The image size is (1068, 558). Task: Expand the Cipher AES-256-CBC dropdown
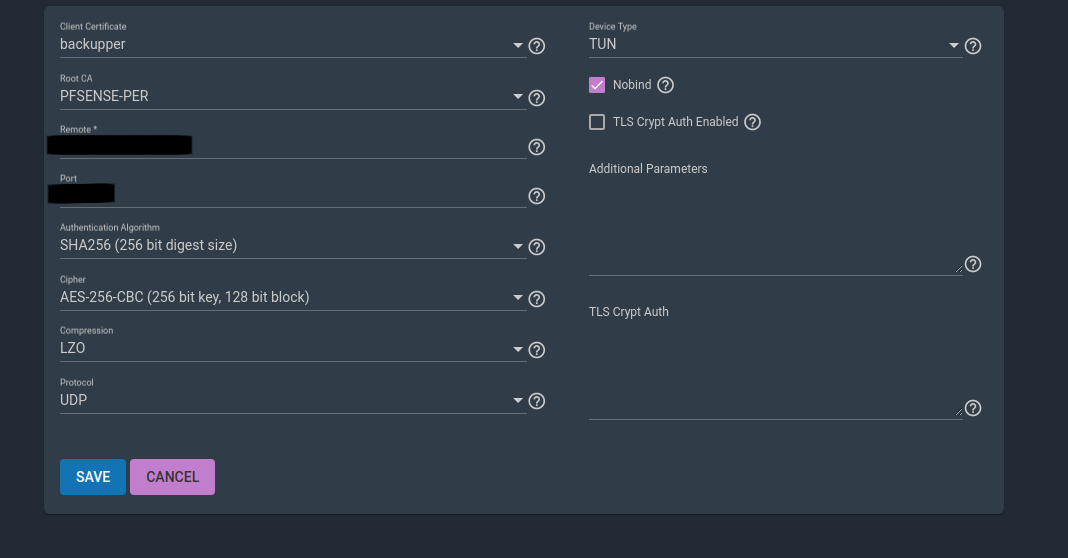click(x=293, y=298)
